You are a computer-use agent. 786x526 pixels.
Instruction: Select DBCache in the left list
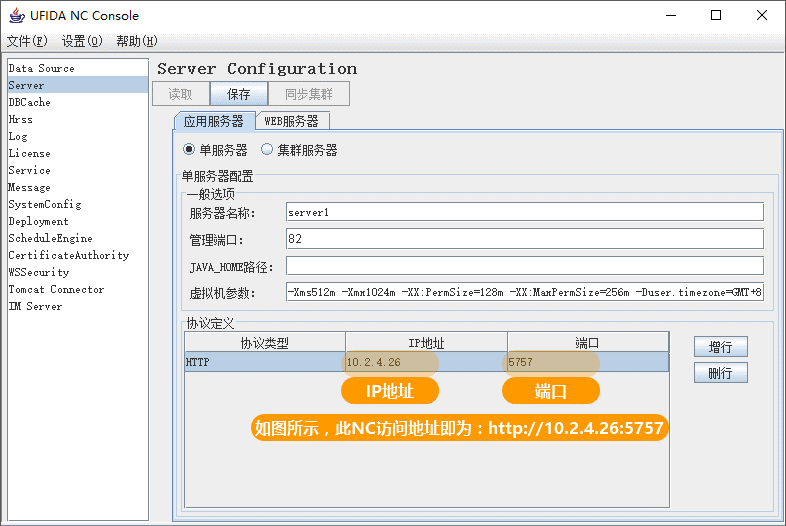click(x=30, y=102)
